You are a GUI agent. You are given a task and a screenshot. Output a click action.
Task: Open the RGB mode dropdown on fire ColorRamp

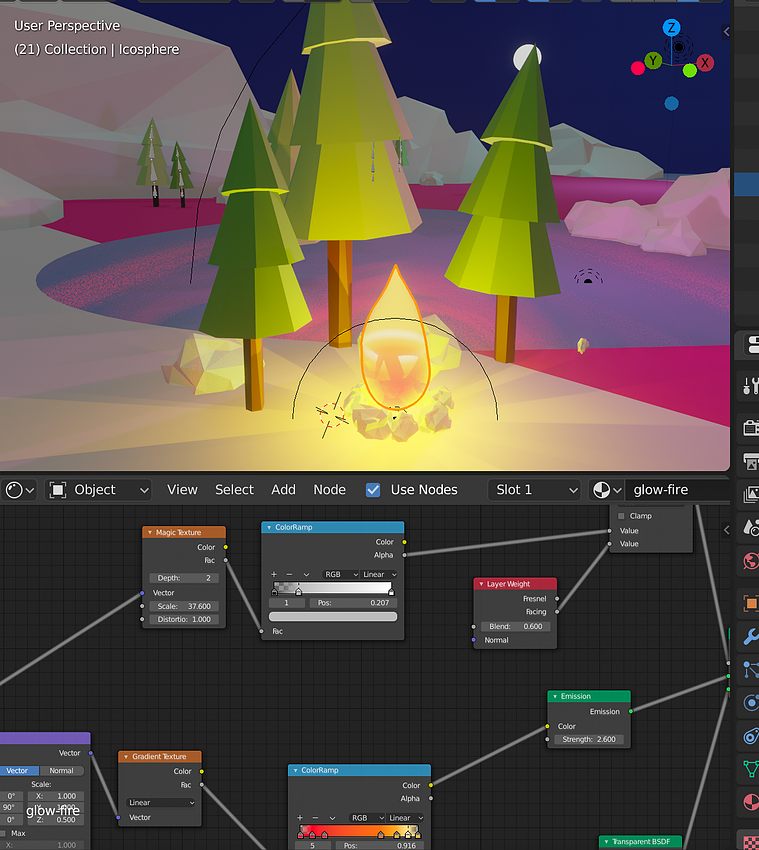pos(367,817)
